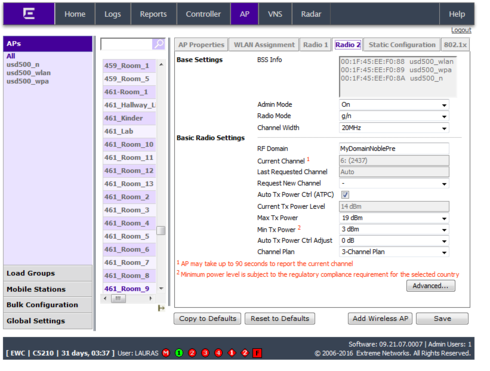Open the Reports menu
Image resolution: width=490 pixels, height=371 pixels.
(x=153, y=14)
